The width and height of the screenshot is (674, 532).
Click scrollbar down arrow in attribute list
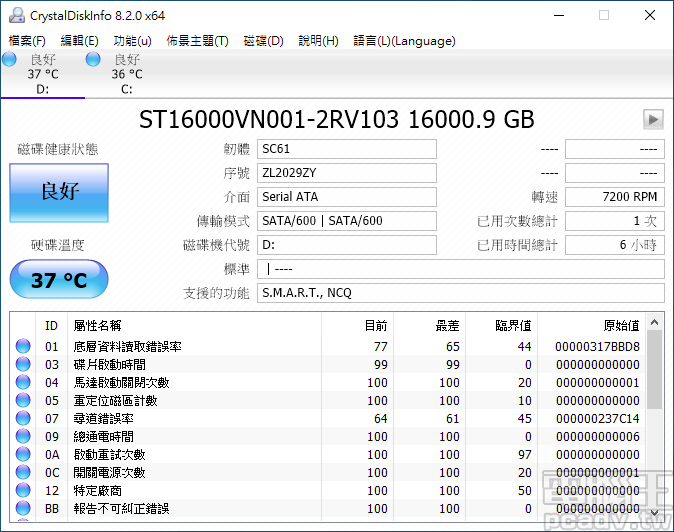(x=655, y=512)
